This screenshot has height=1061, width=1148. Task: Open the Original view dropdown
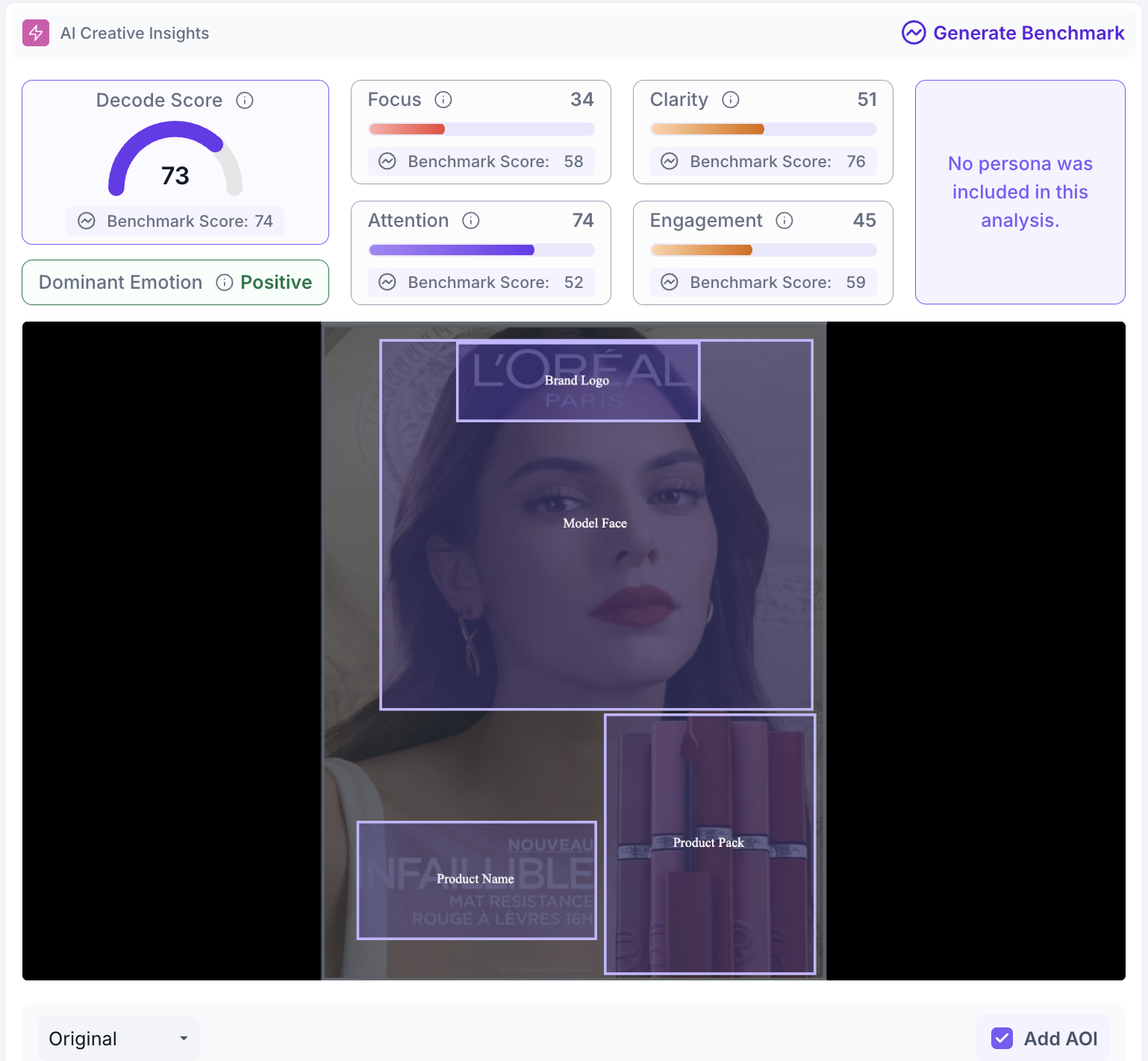point(119,1038)
